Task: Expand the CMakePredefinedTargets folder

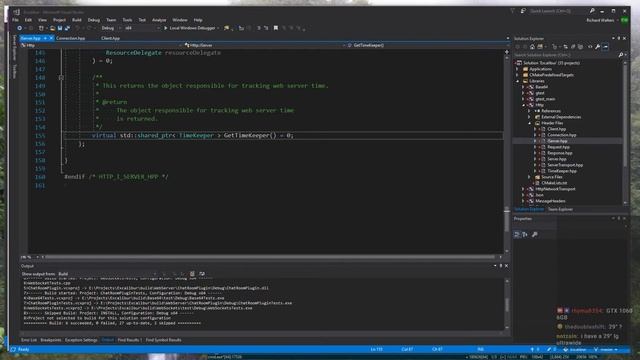Action: pos(518,75)
